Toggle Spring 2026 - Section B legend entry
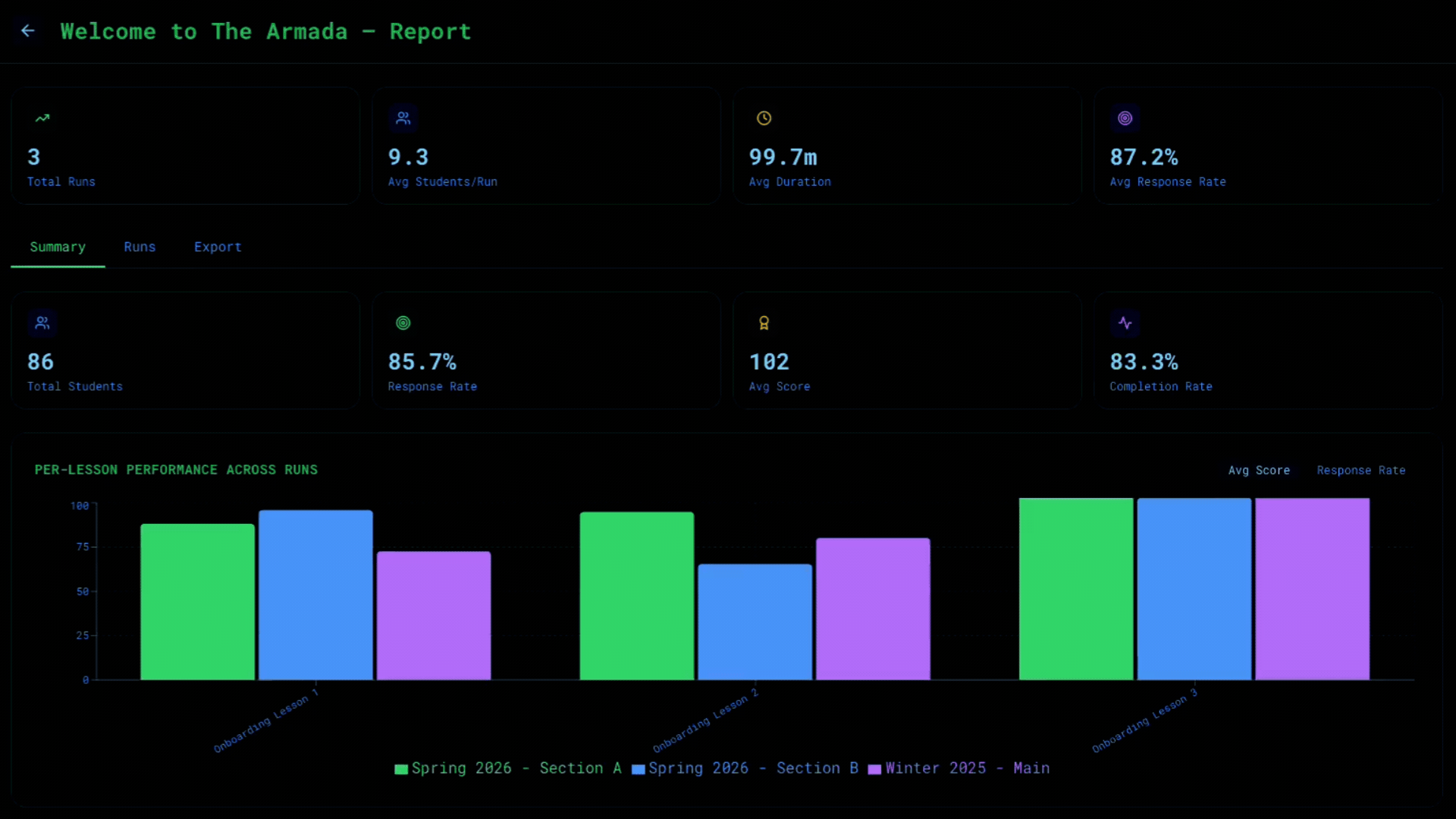The width and height of the screenshot is (1456, 819). 745,768
